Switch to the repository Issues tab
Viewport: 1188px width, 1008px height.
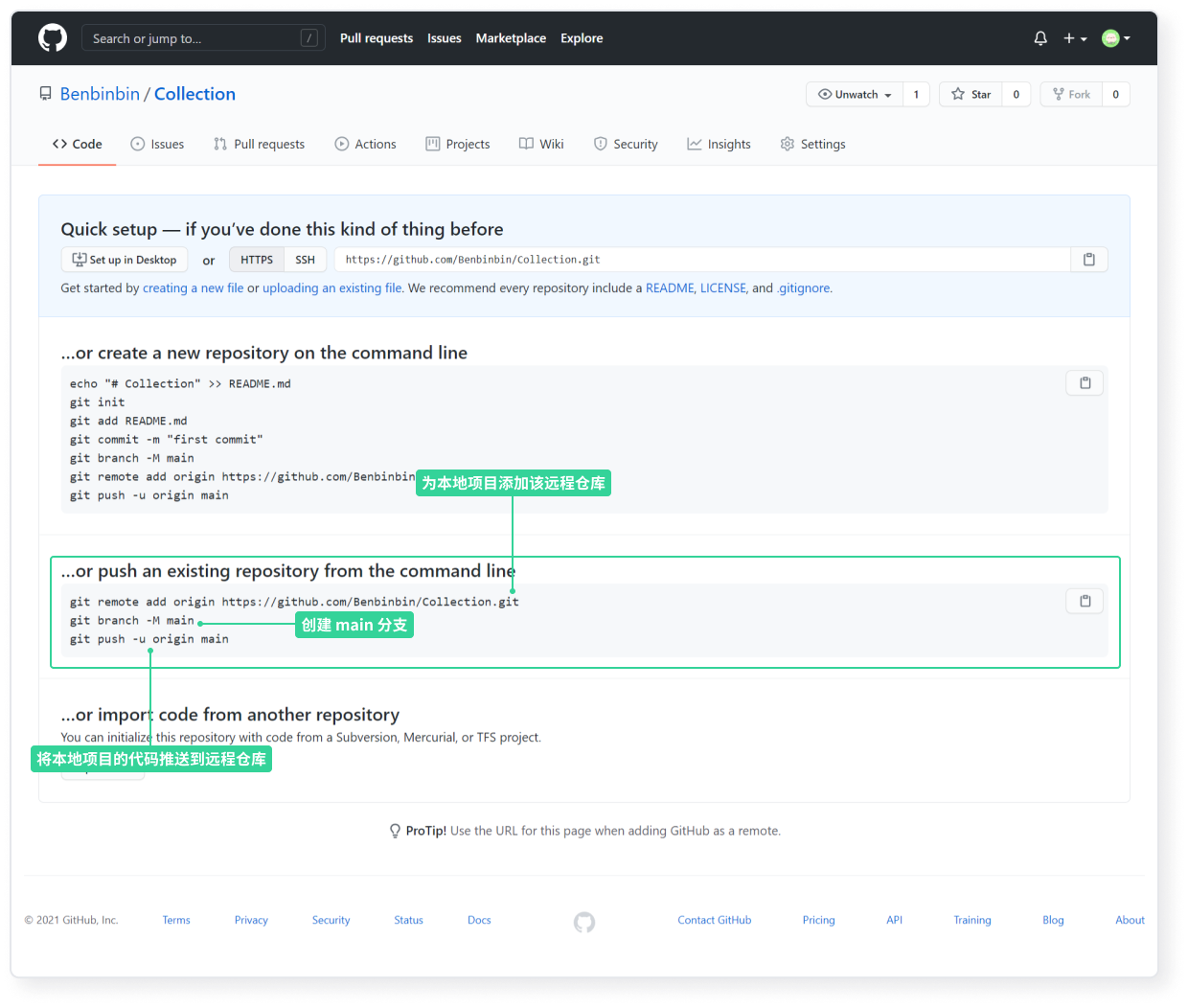pyautogui.click(x=157, y=144)
